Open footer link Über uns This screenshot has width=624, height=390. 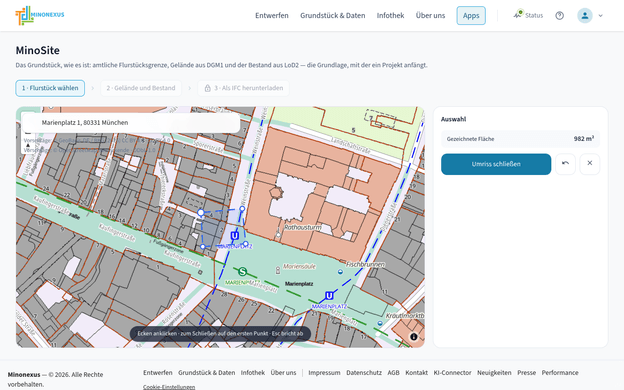click(283, 372)
